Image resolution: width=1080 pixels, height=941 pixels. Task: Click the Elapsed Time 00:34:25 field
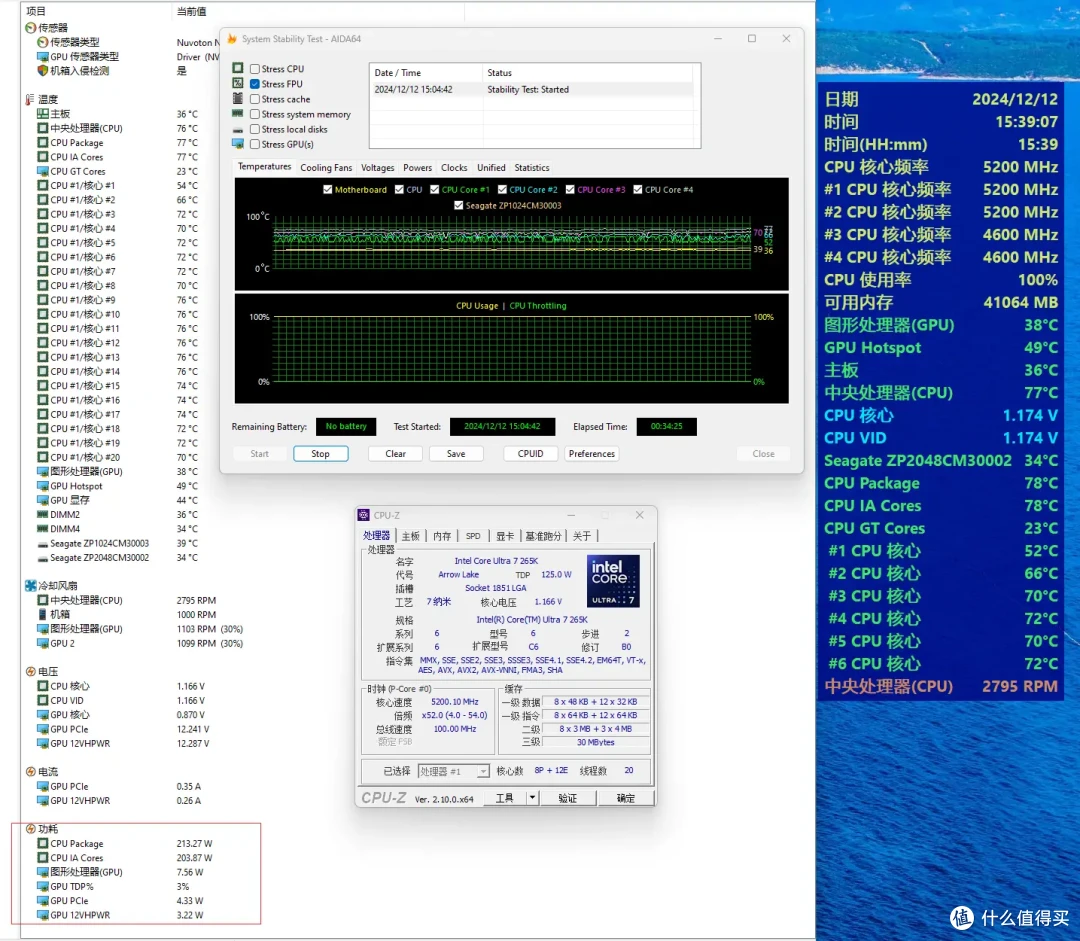click(x=666, y=426)
